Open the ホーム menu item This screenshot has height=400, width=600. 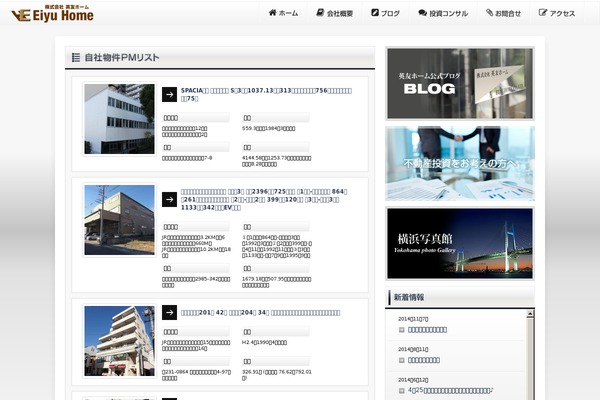(284, 13)
